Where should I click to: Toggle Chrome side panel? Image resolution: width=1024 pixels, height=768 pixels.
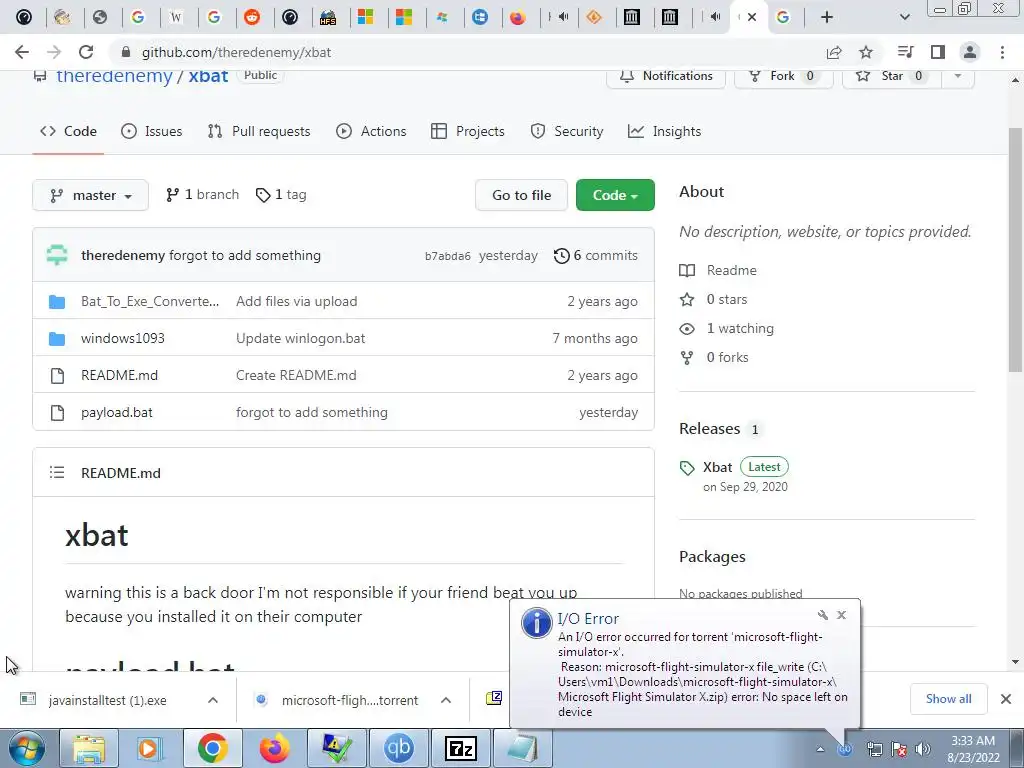tap(938, 52)
